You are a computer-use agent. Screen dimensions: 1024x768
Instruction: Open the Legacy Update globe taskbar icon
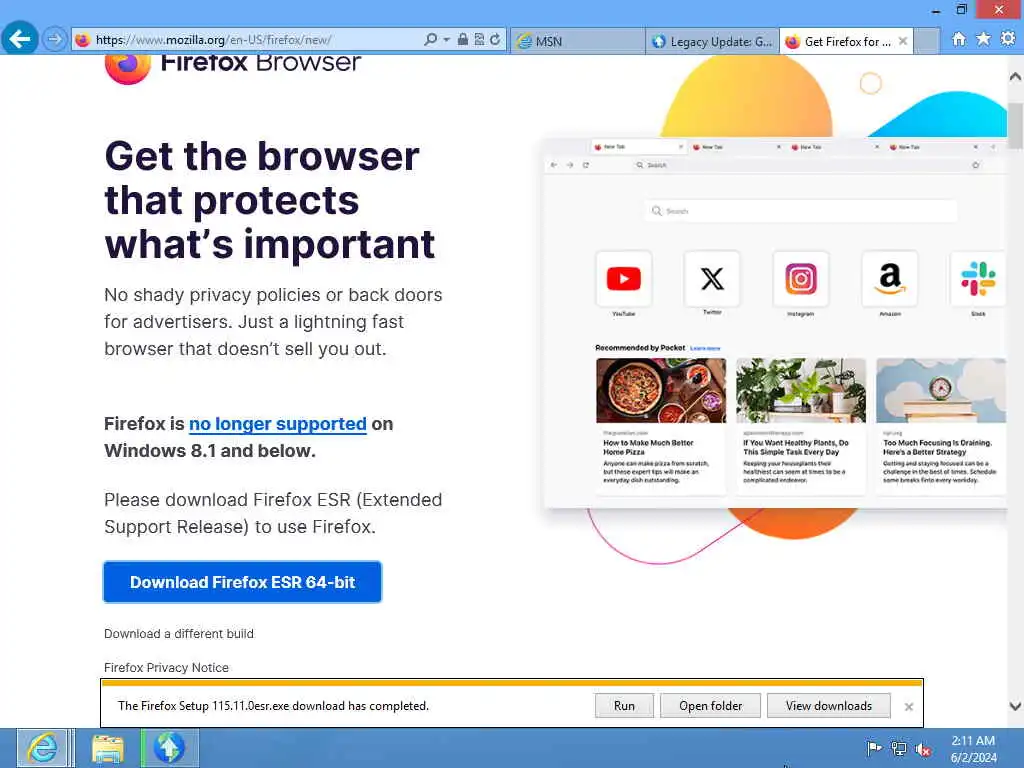(x=170, y=748)
